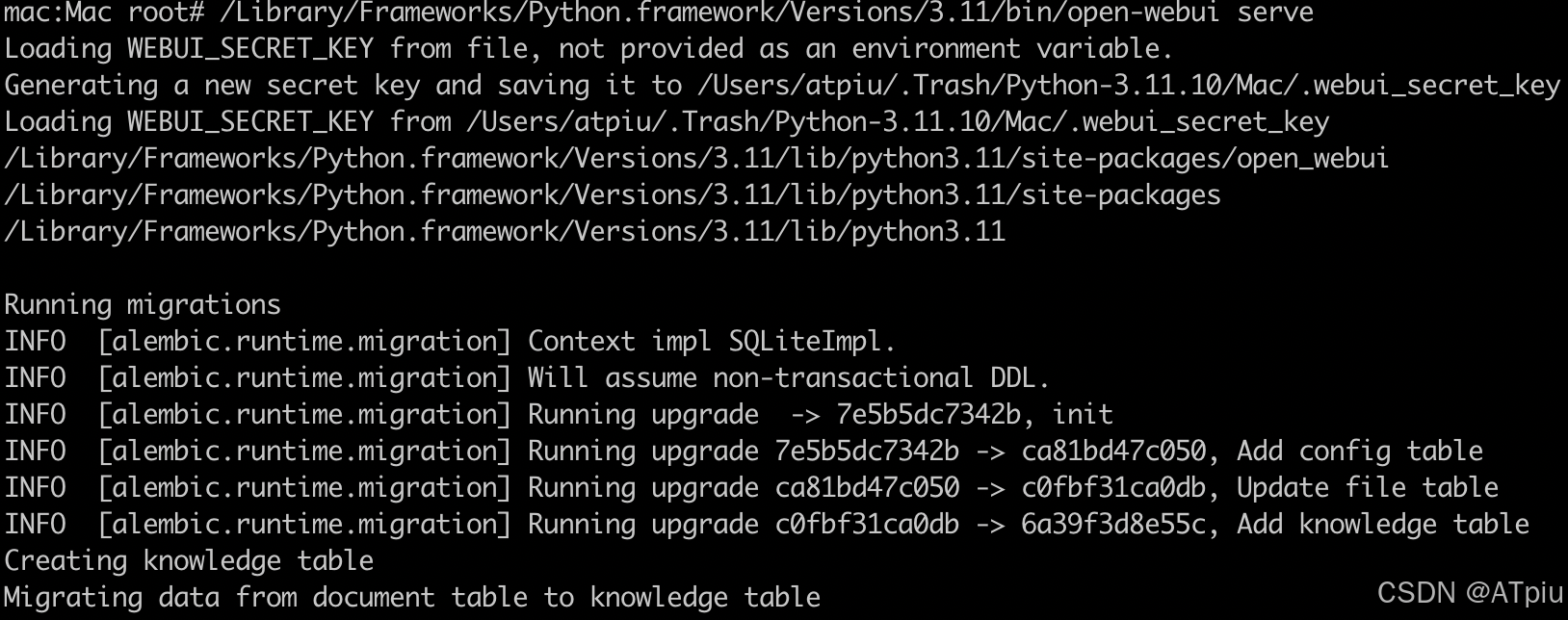This screenshot has width=1568, height=620.
Task: Click the 'Loading WEBUI_SECRET_KEY from file' line
Action: pos(589,48)
